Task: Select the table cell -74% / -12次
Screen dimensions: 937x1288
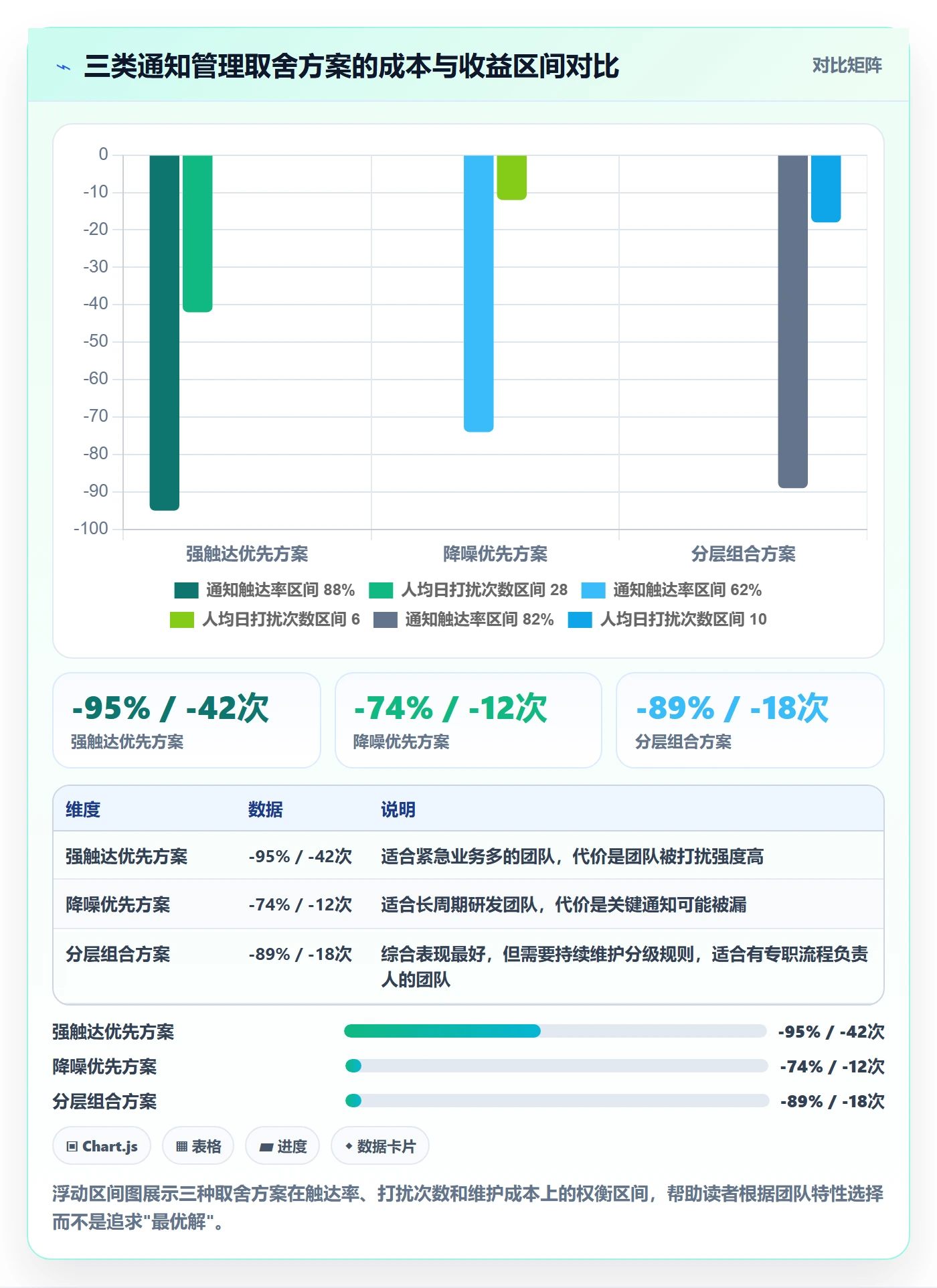Action: coord(301,904)
